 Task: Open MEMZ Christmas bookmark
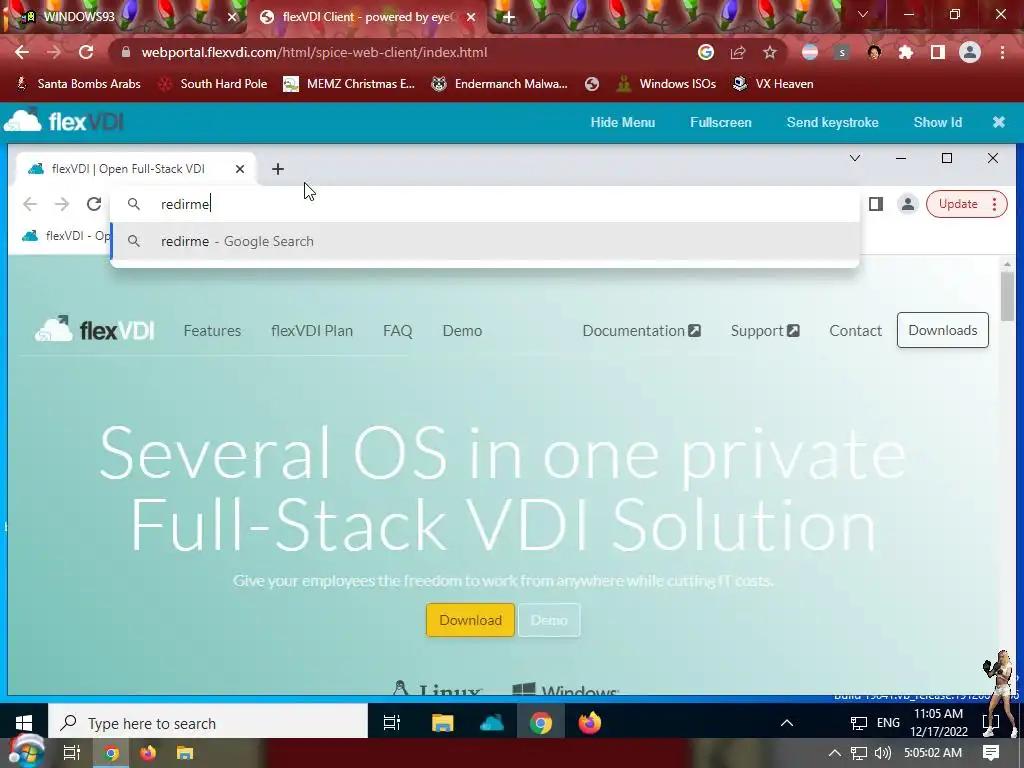tap(349, 84)
